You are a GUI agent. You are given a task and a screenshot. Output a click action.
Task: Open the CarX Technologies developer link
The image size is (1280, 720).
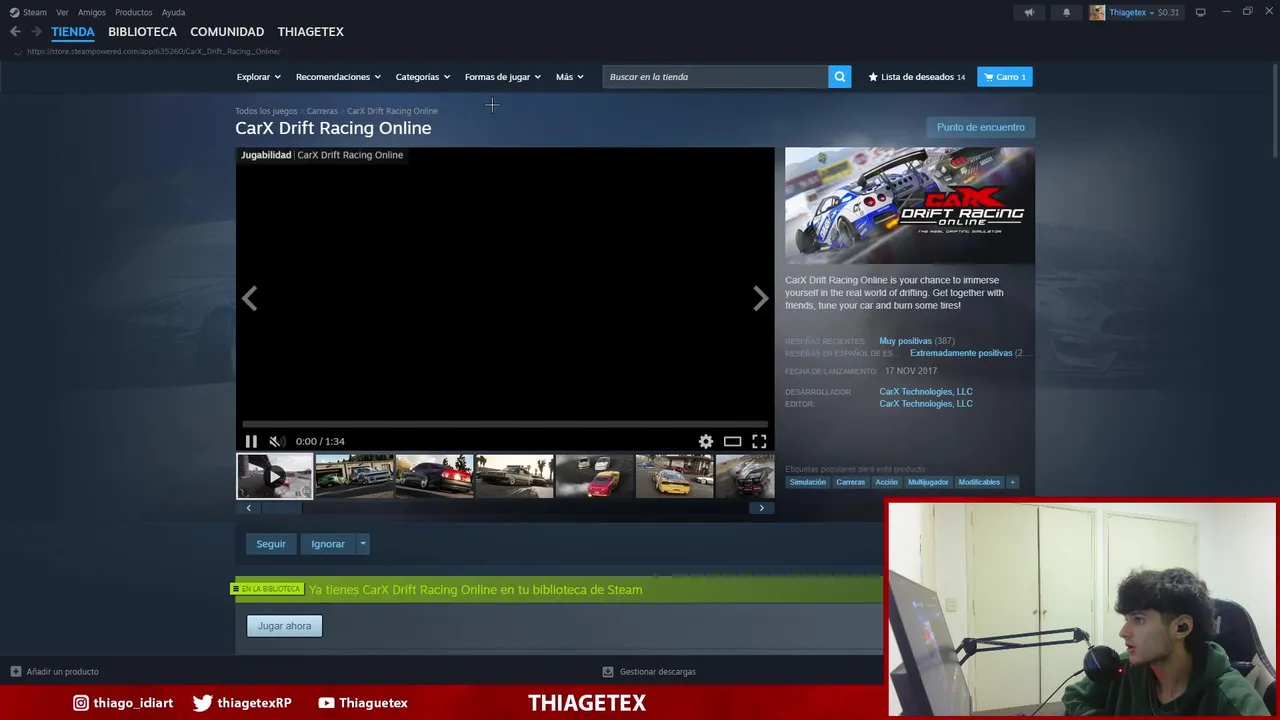[926, 392]
